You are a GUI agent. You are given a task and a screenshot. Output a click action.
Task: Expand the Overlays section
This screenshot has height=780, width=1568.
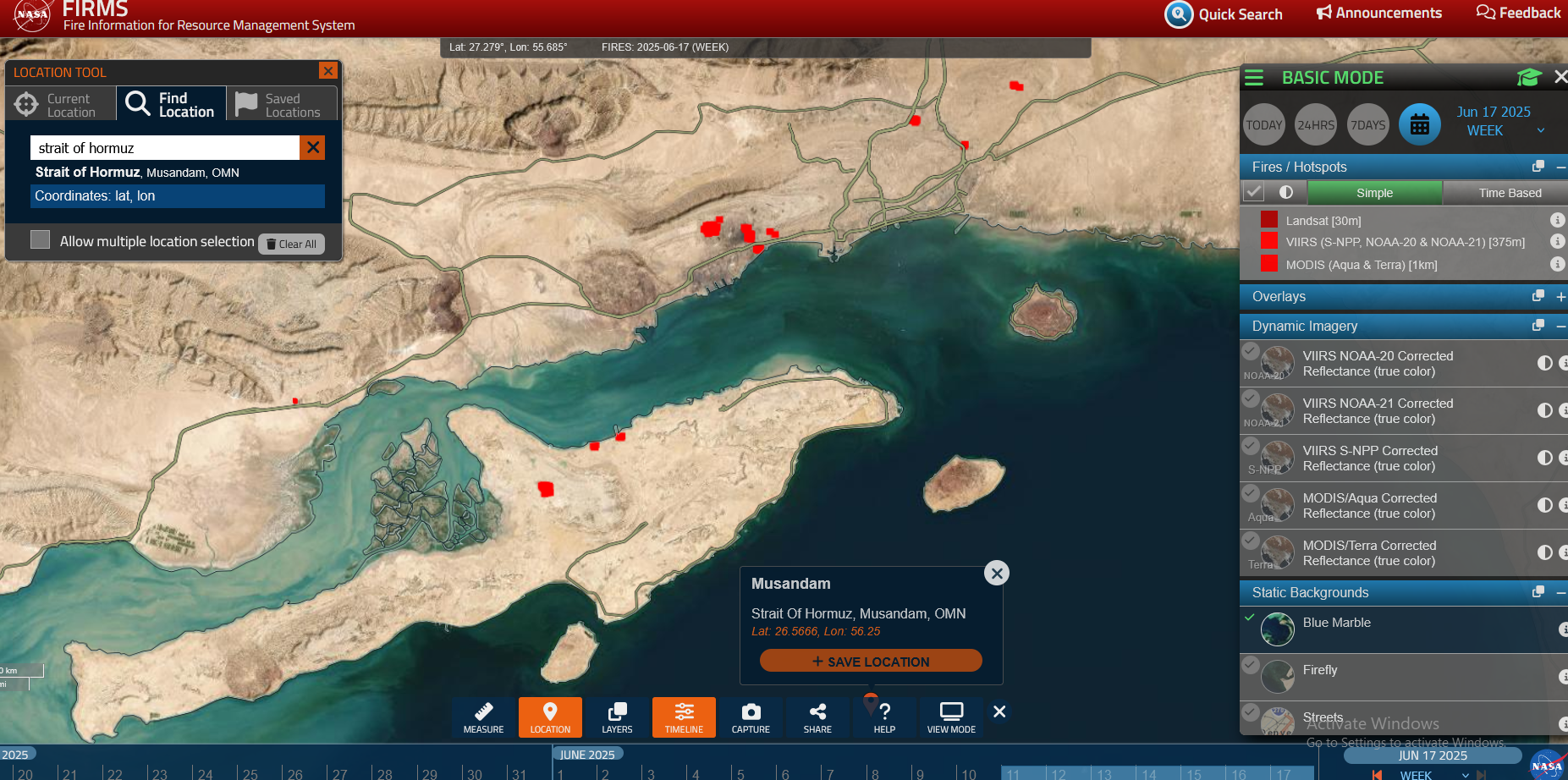(1561, 297)
